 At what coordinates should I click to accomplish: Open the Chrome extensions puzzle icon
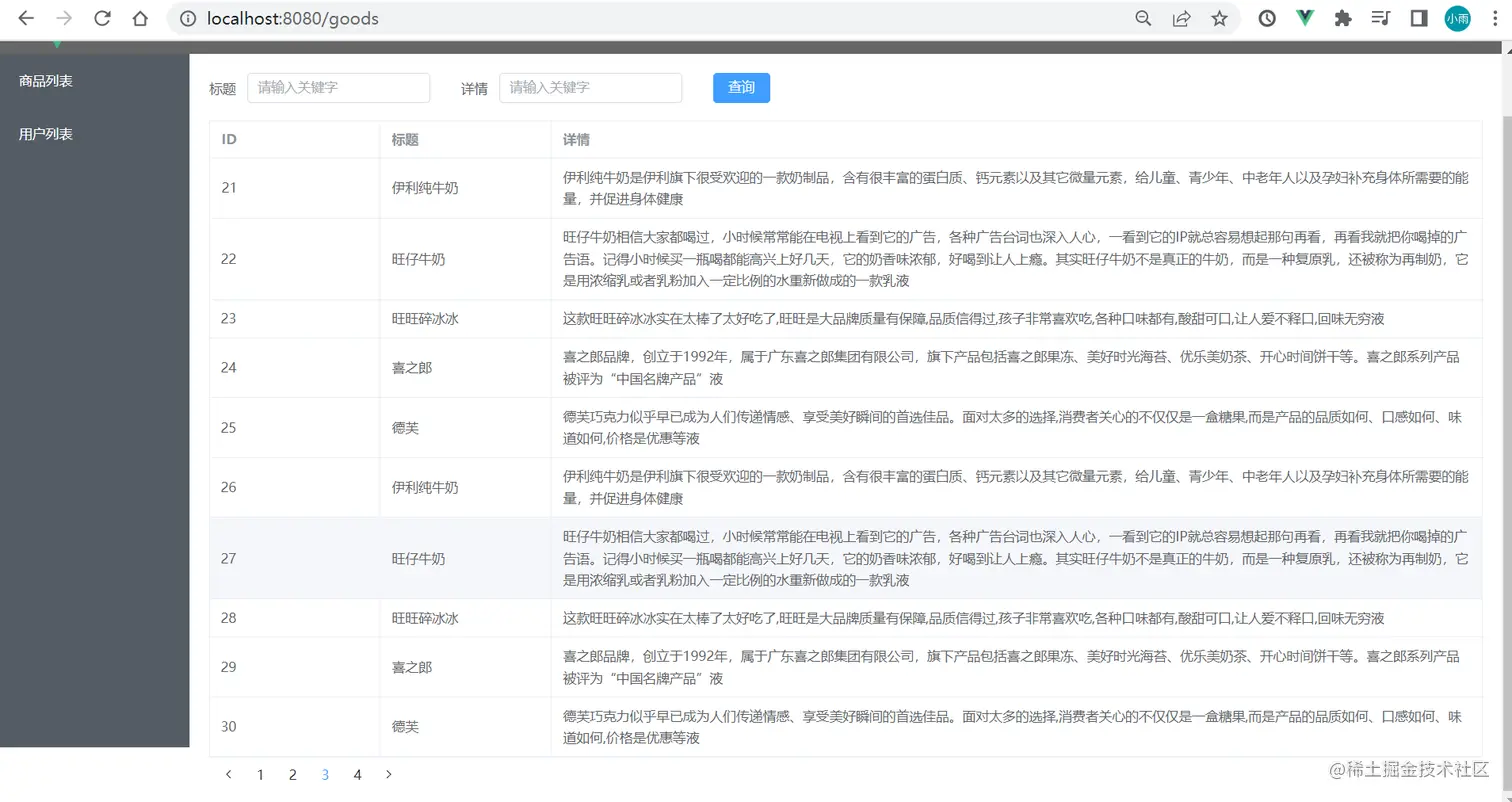pos(1342,18)
